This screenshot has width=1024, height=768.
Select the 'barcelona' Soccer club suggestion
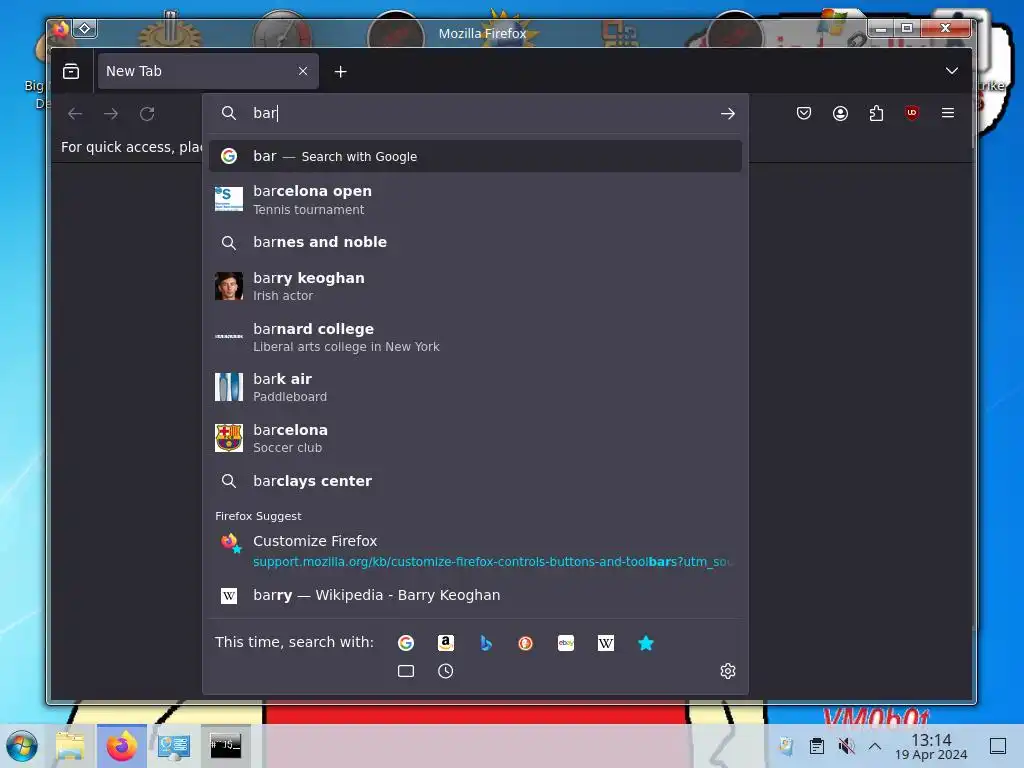(475, 438)
